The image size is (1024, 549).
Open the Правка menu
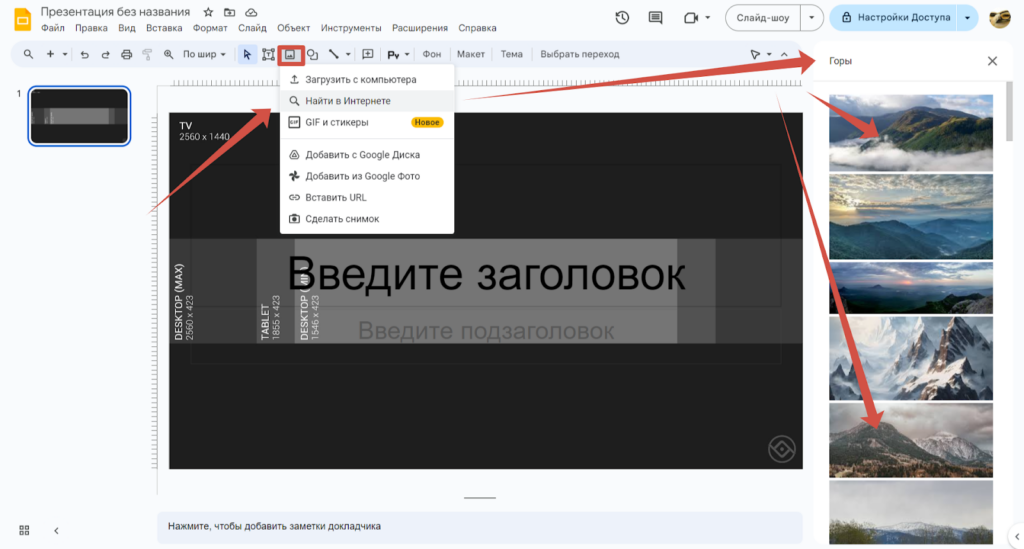pyautogui.click(x=91, y=28)
